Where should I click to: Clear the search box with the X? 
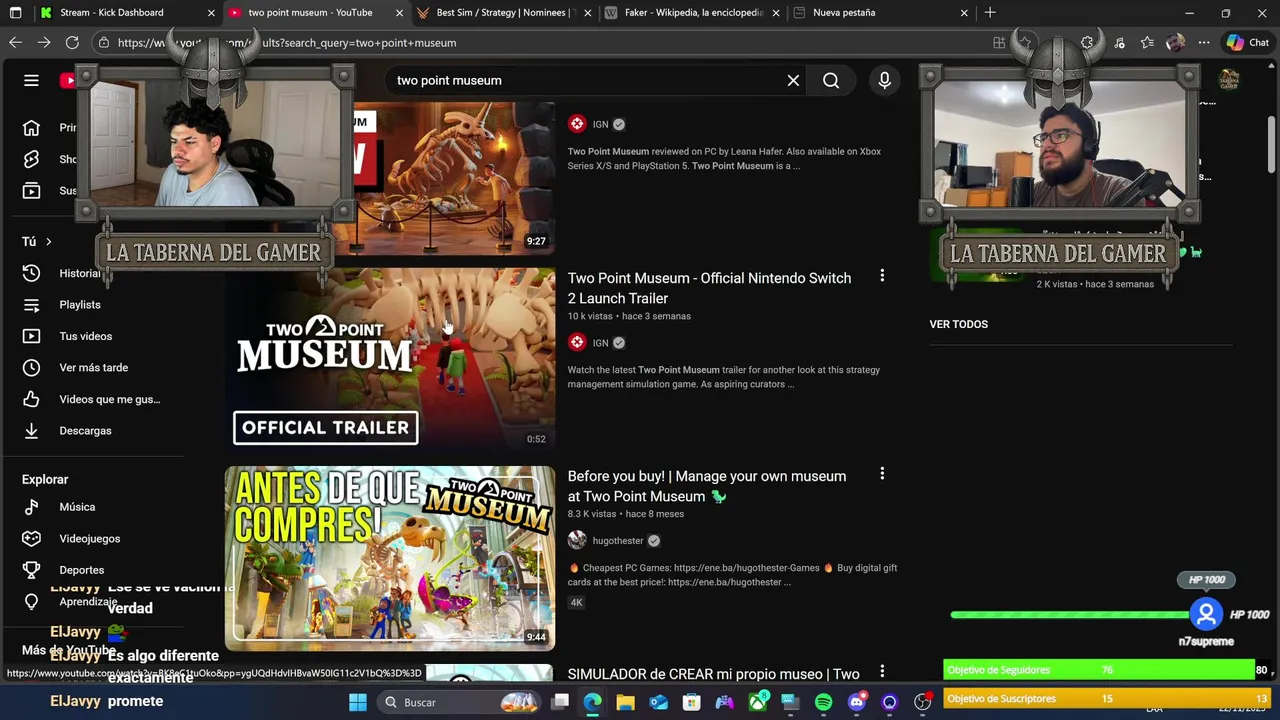point(793,80)
